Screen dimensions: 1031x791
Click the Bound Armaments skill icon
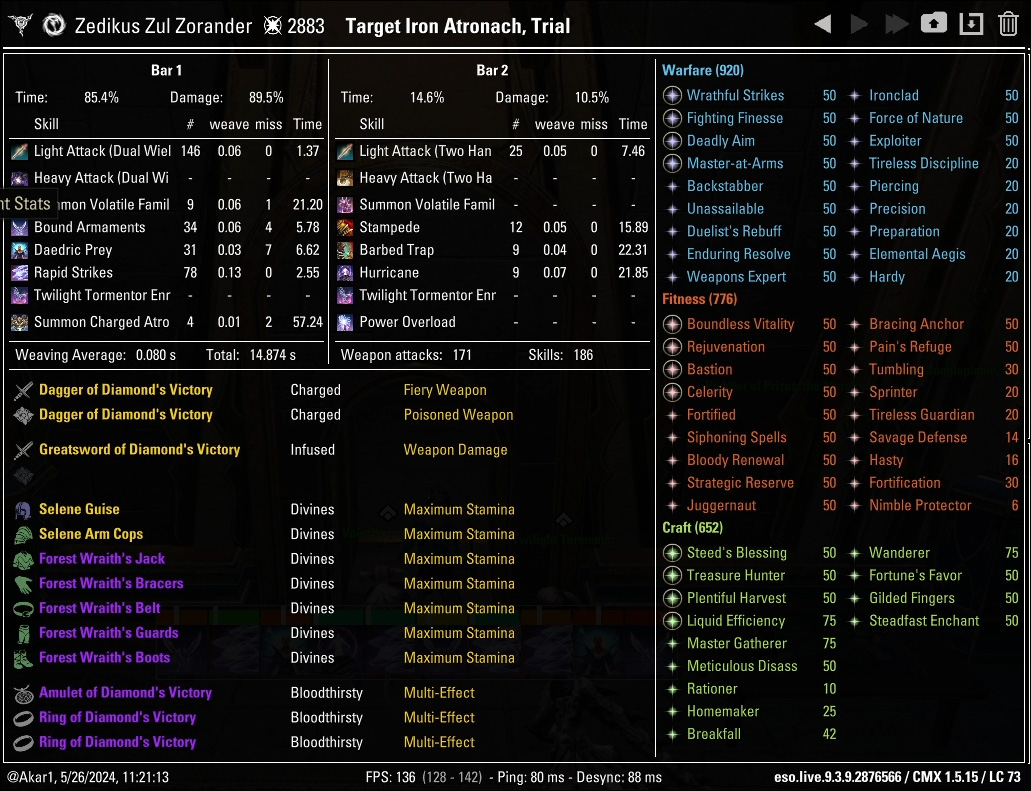20,227
